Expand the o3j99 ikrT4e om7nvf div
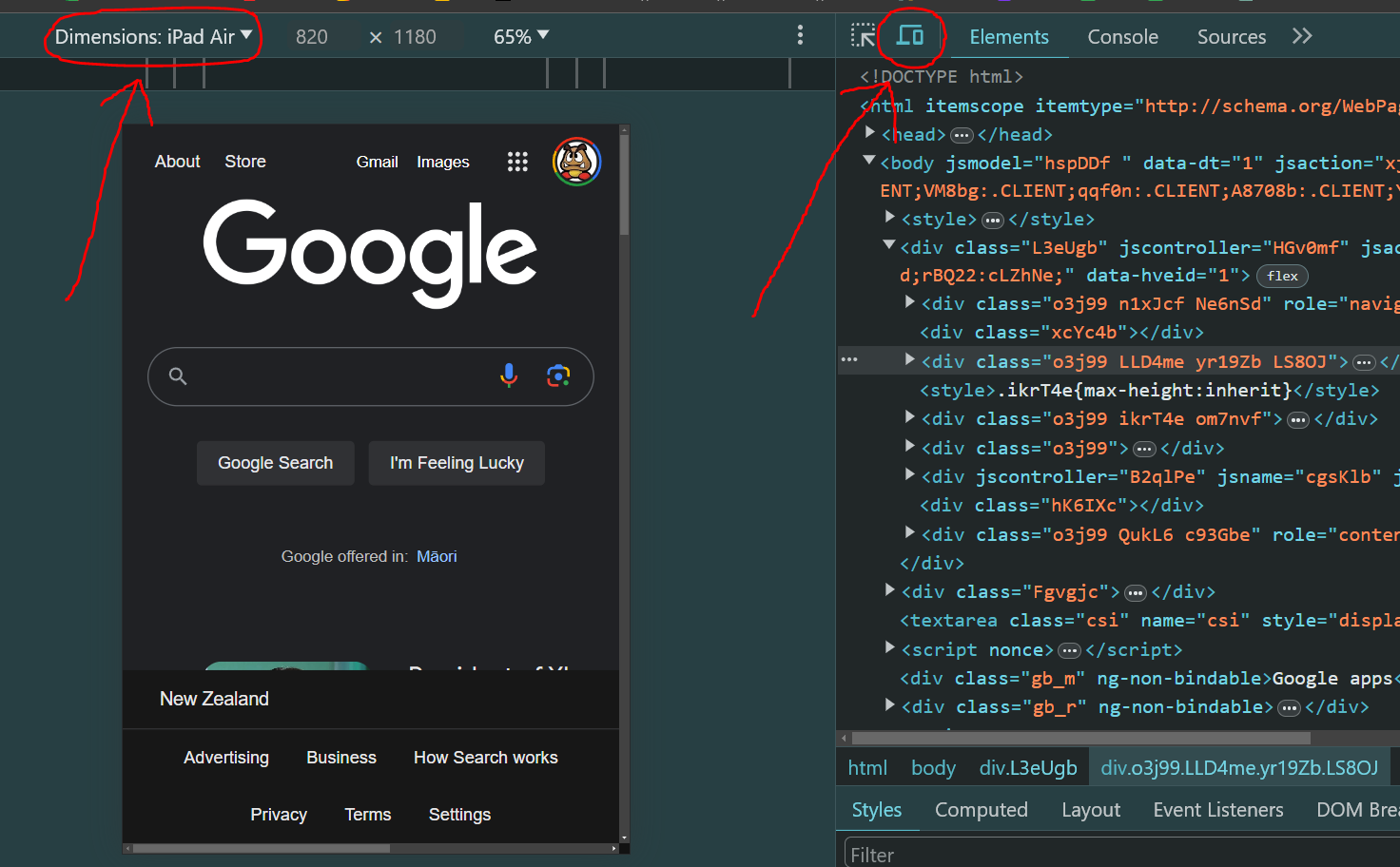The width and height of the screenshot is (1400, 867). 910,416
